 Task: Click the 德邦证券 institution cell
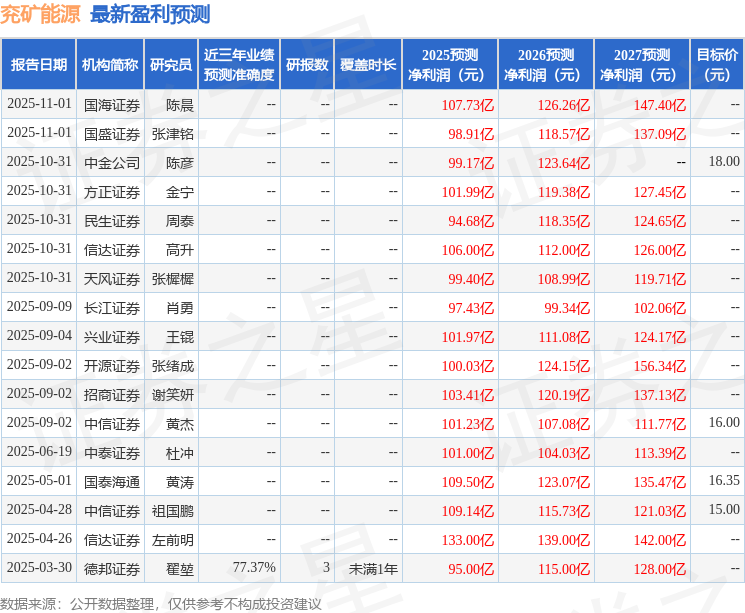(x=112, y=569)
